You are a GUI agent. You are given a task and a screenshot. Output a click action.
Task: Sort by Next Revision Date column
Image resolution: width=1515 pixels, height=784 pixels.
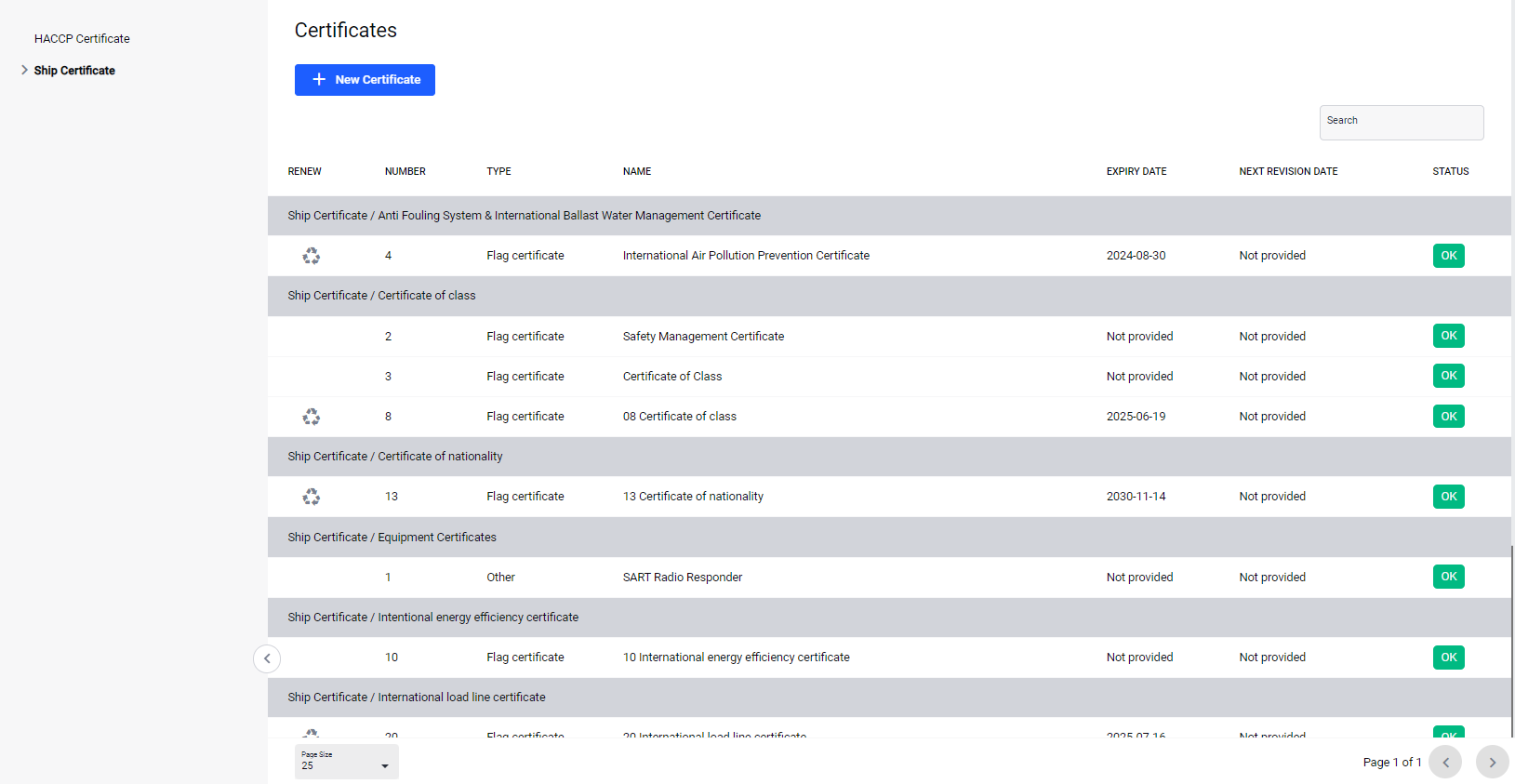click(1287, 172)
